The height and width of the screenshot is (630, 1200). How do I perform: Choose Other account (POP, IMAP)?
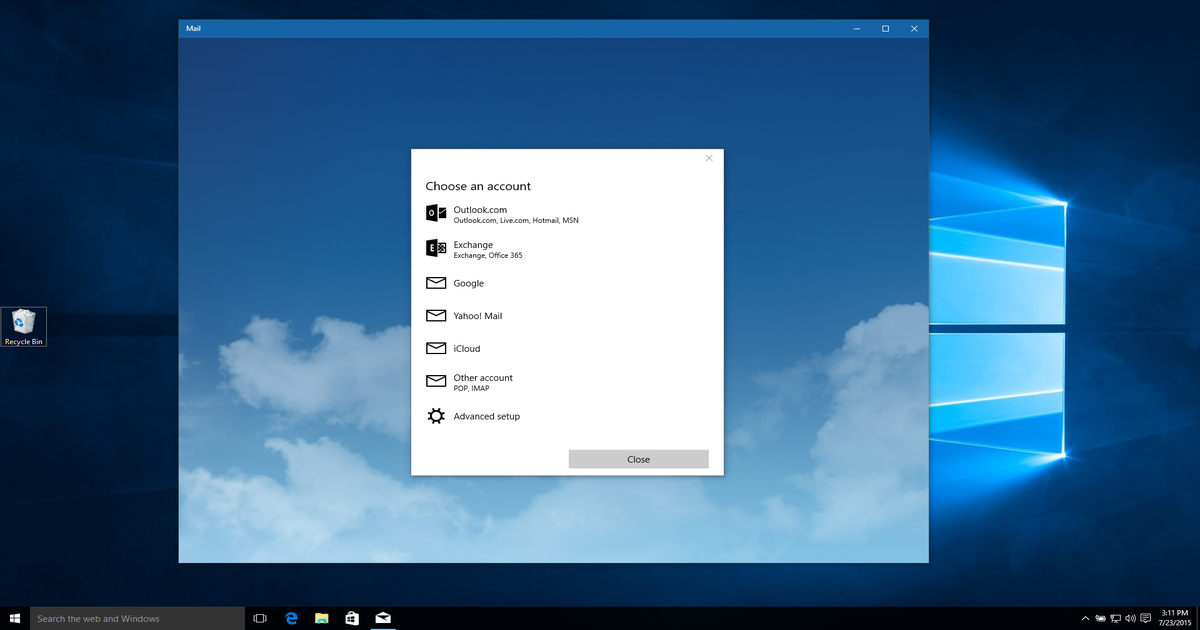483,381
